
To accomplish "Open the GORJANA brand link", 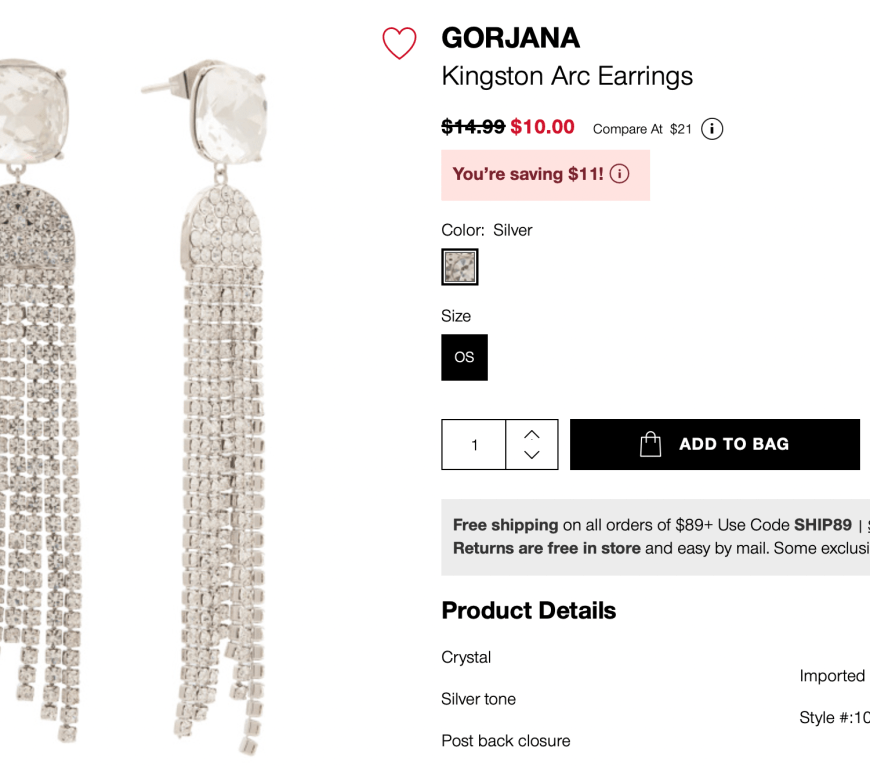I will (510, 38).
